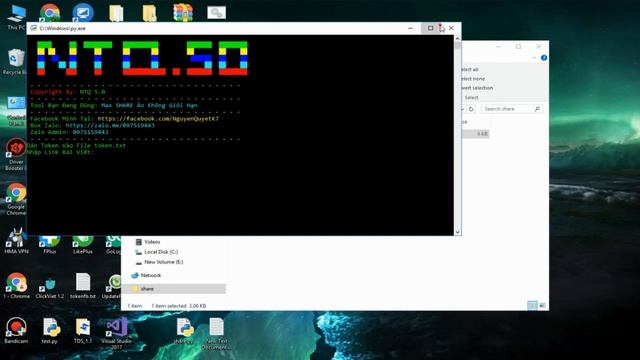Select the Driver Booster shortcut icon
This screenshot has height=360, width=640.
[16, 153]
